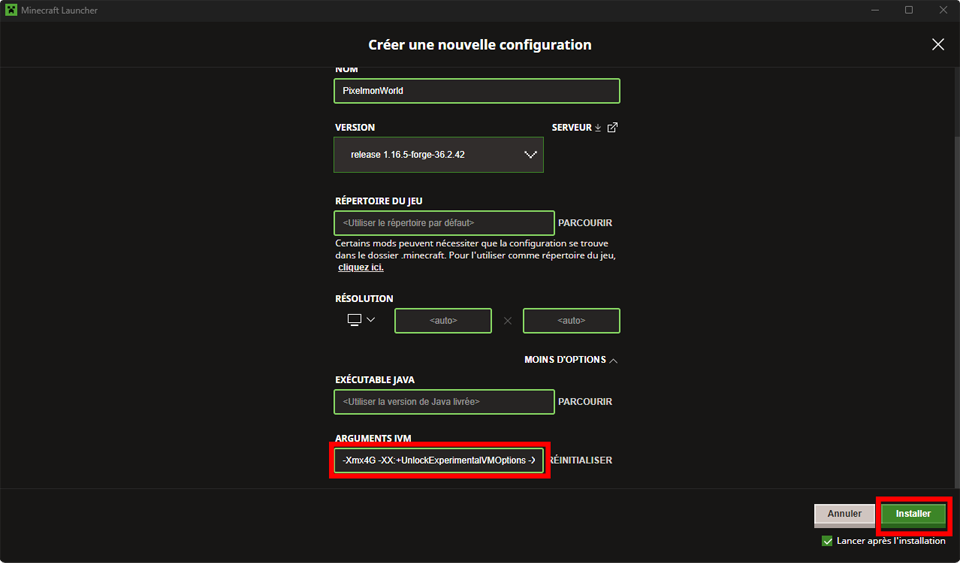Screen dimensions: 960x563
Task: Click the green Installer button
Action: click(x=913, y=515)
